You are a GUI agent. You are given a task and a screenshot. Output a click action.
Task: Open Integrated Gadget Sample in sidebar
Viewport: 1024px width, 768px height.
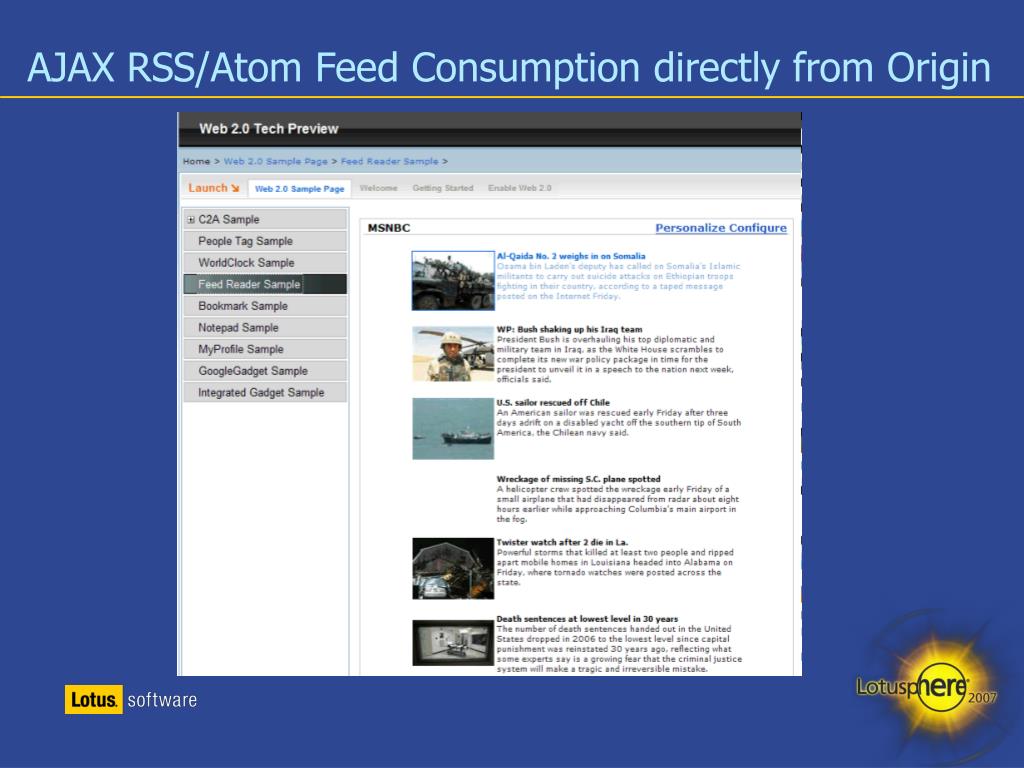tap(265, 392)
